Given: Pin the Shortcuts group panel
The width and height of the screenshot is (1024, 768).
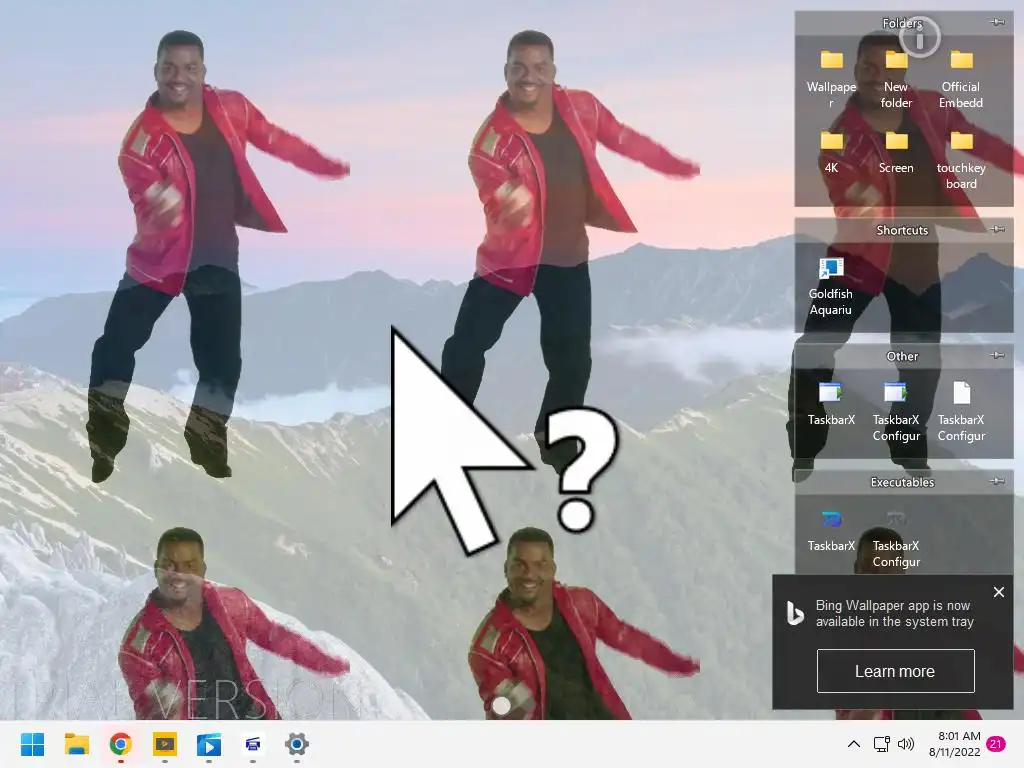Looking at the screenshot, I should [x=997, y=229].
